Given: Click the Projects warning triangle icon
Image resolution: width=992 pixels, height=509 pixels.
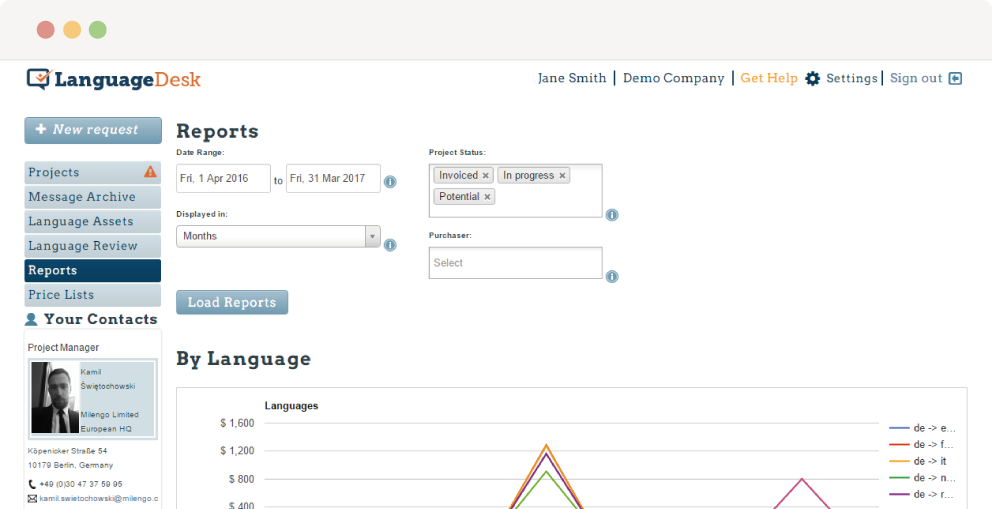Looking at the screenshot, I should (150, 171).
